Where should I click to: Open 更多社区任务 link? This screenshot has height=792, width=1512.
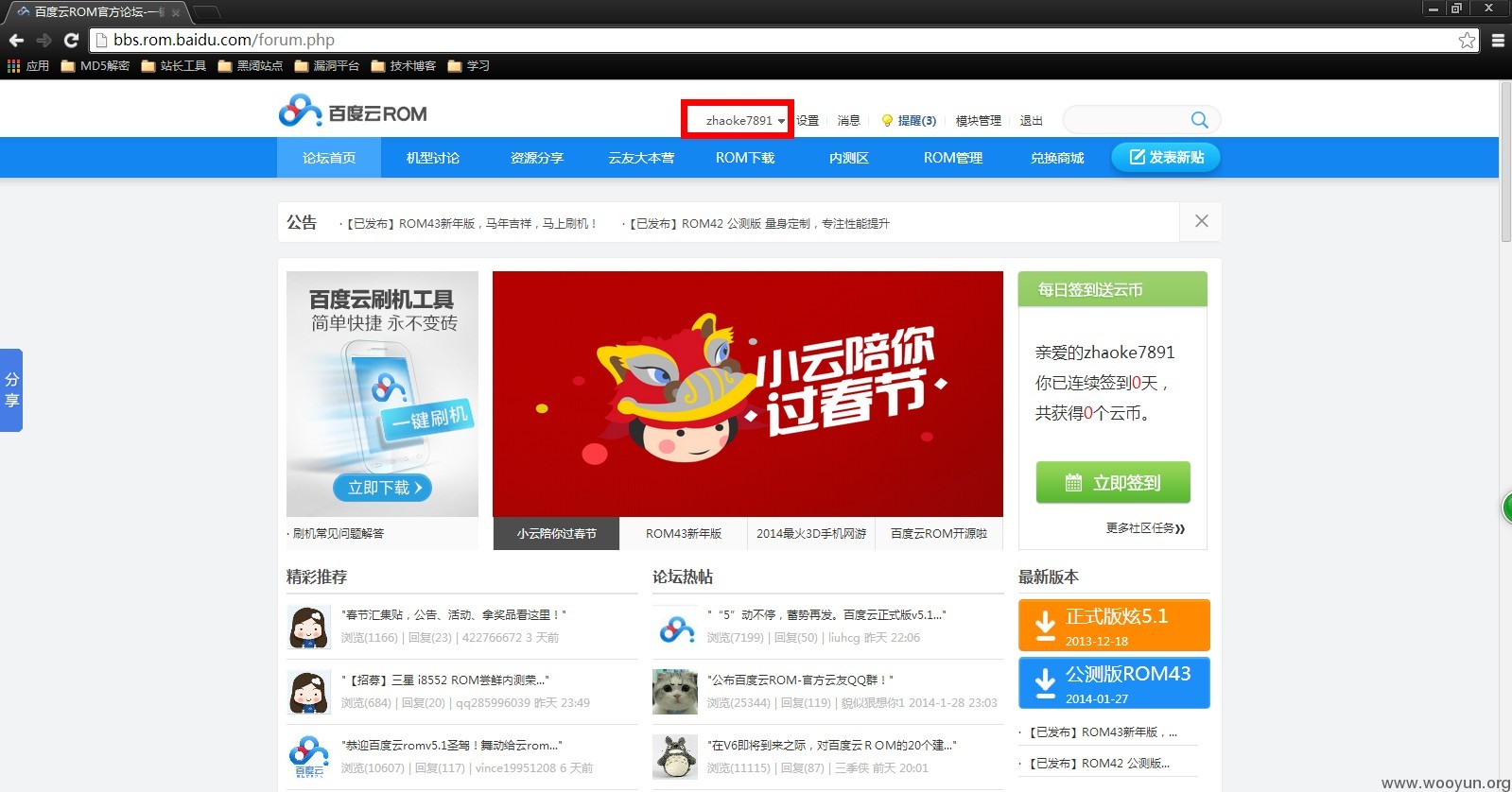1145,528
